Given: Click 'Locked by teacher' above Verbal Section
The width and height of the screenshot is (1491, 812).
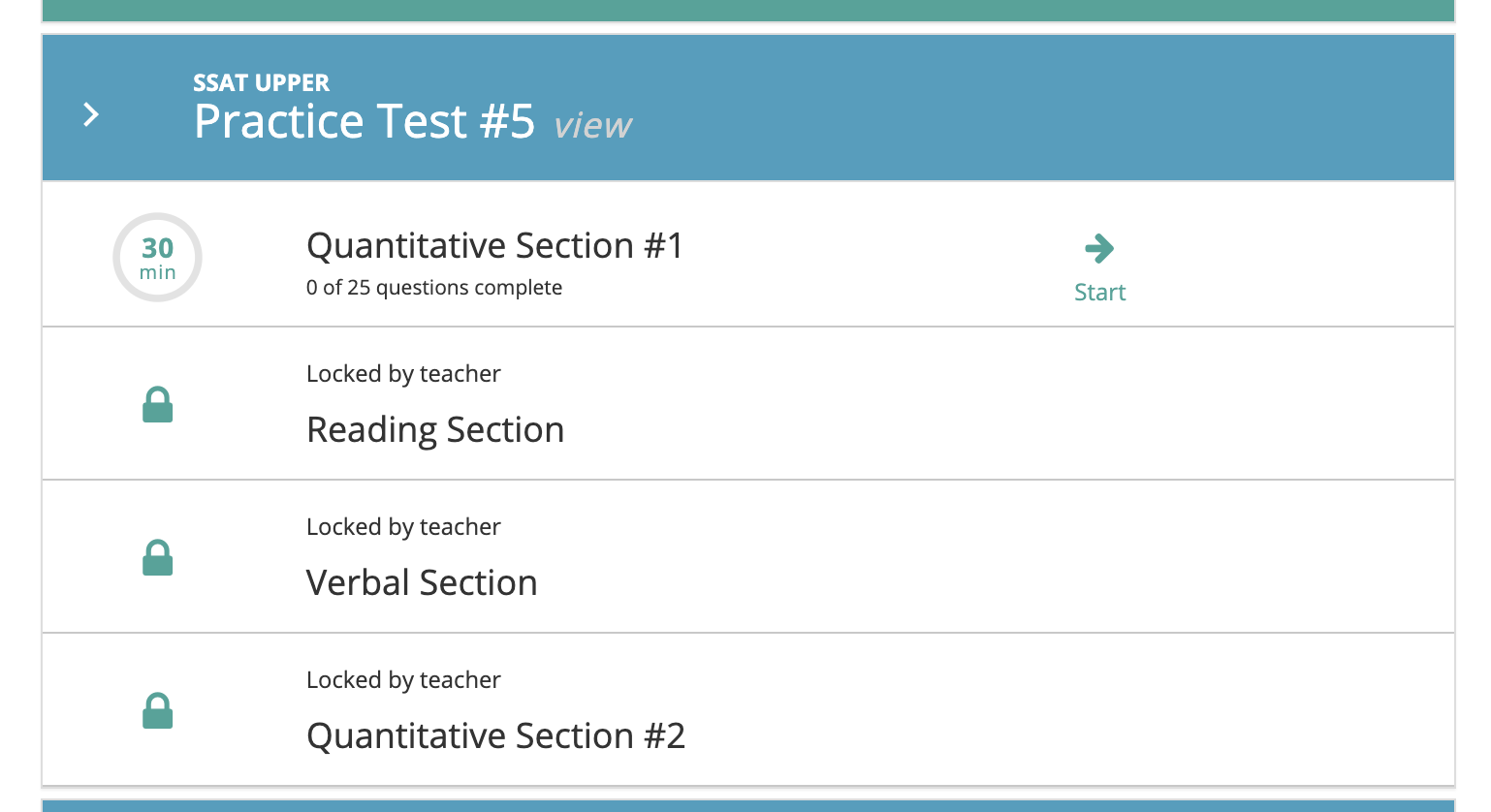Looking at the screenshot, I should click(403, 527).
